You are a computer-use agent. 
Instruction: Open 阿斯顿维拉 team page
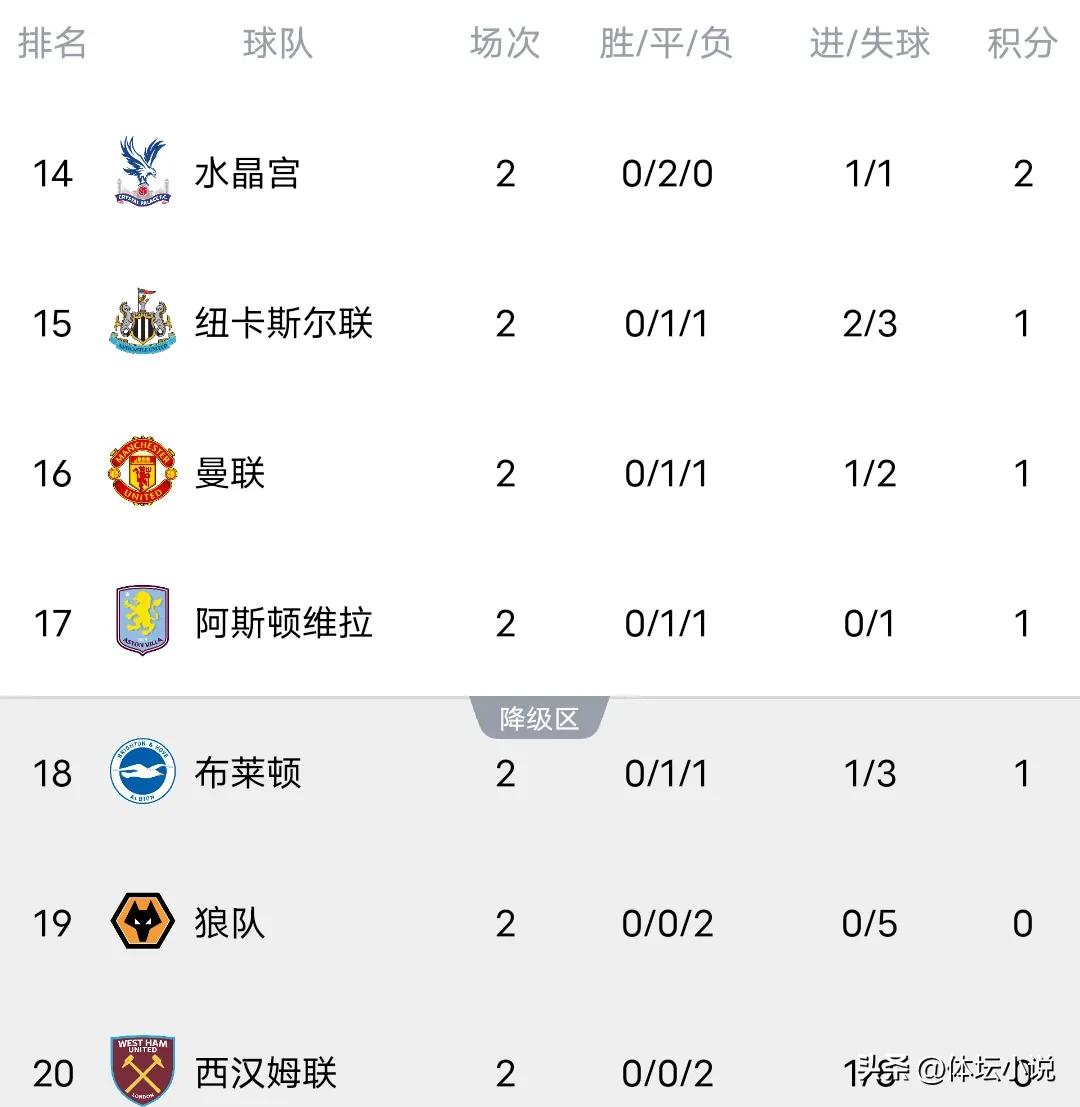point(283,623)
